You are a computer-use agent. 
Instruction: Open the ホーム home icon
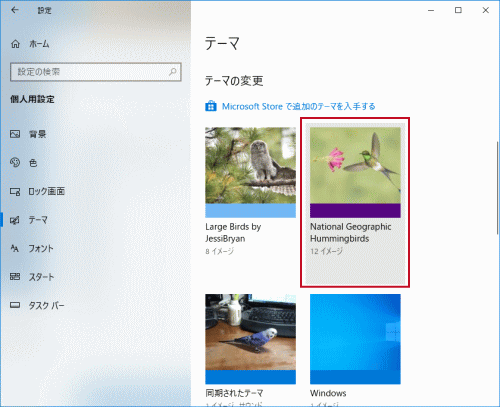coord(15,44)
